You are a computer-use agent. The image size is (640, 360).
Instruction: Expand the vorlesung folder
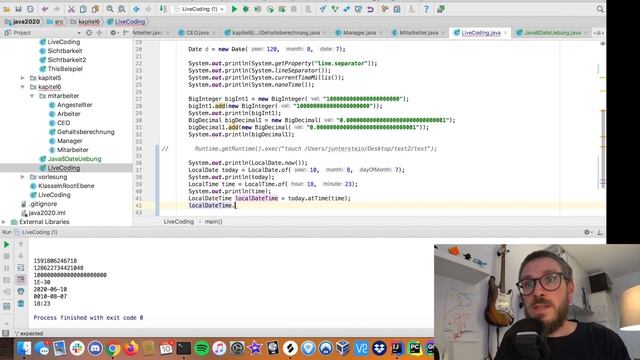22,177
